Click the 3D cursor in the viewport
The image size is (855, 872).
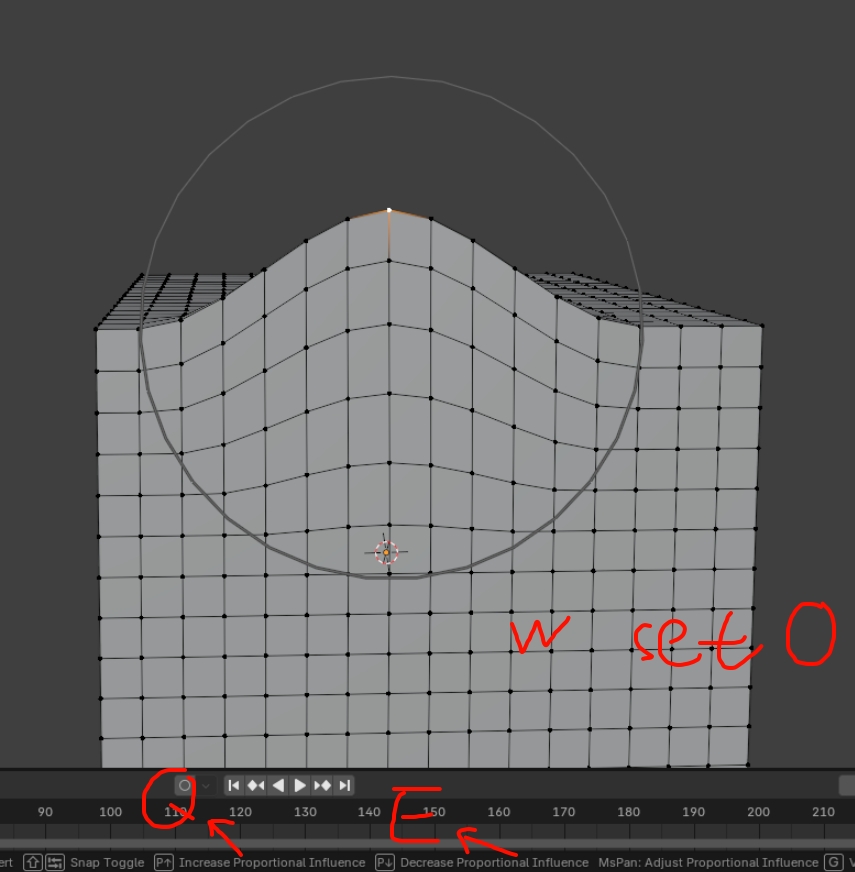click(x=386, y=552)
